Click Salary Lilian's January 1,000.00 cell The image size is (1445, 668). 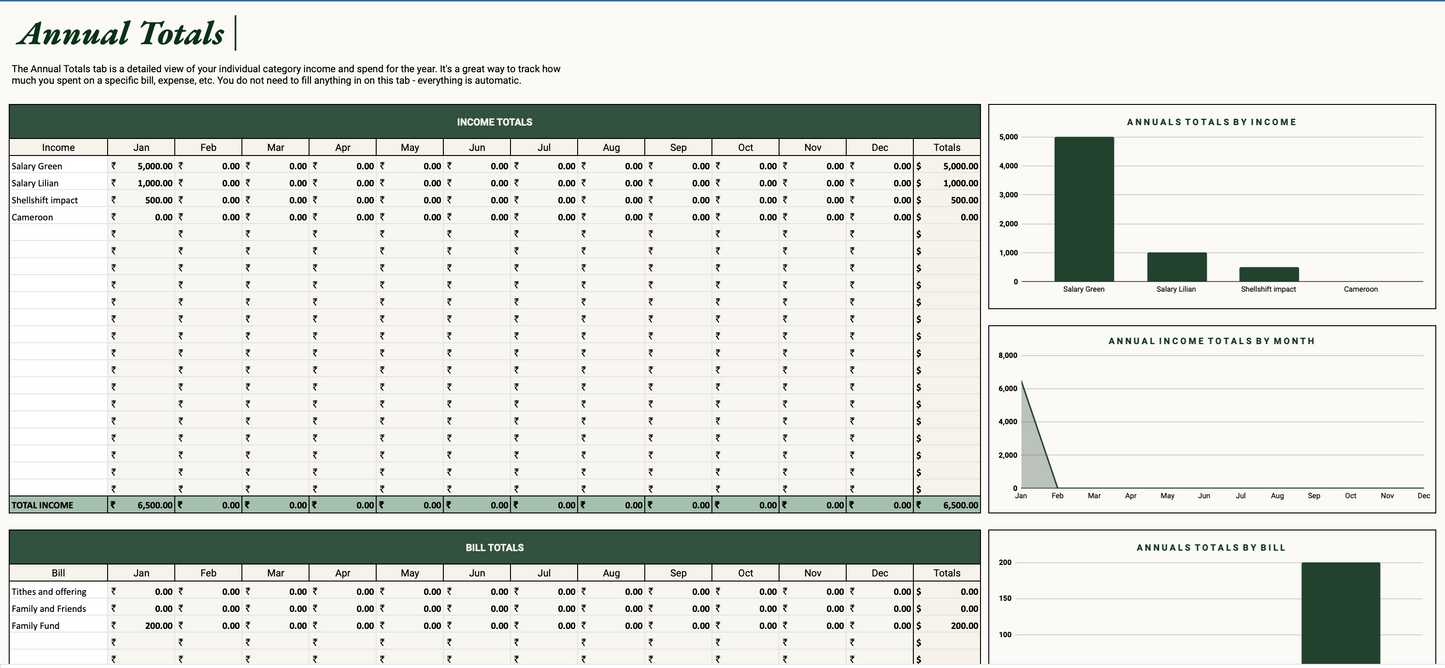142,183
